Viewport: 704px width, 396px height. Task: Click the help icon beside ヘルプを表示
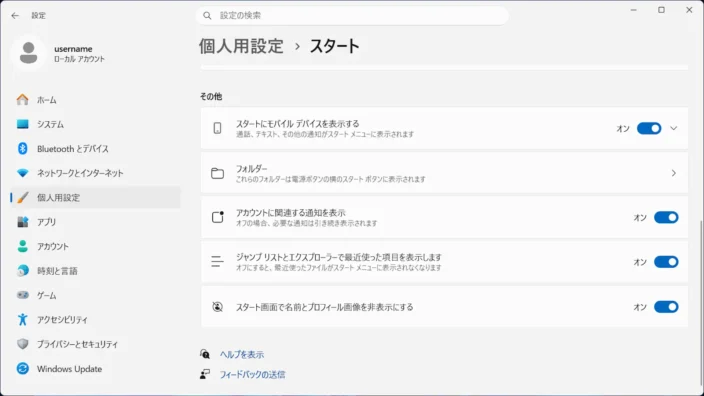[x=205, y=354]
